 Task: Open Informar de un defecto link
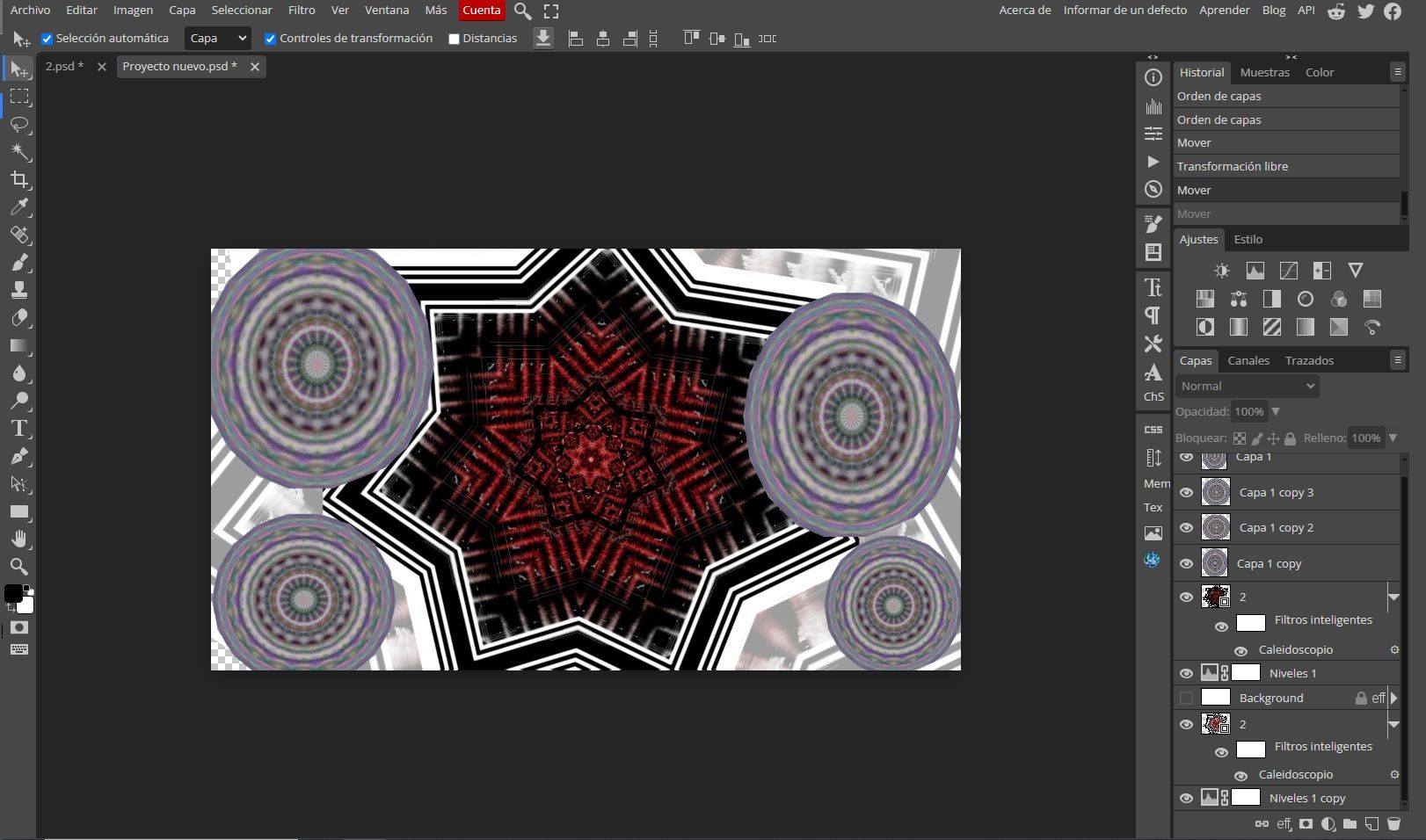1124,11
